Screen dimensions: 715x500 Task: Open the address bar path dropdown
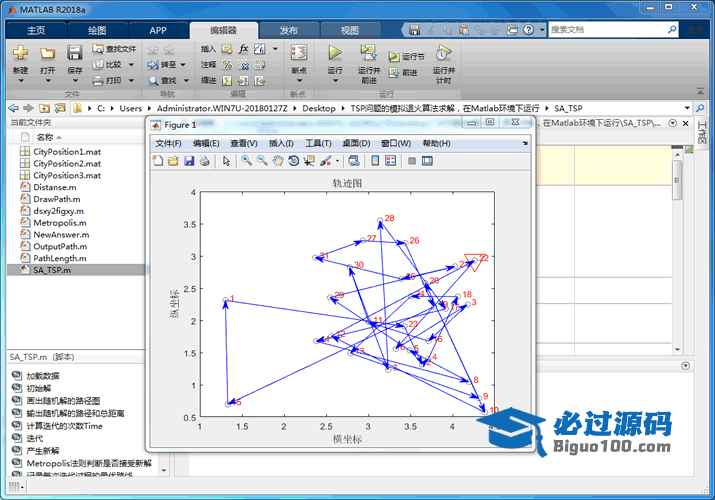click(x=687, y=108)
